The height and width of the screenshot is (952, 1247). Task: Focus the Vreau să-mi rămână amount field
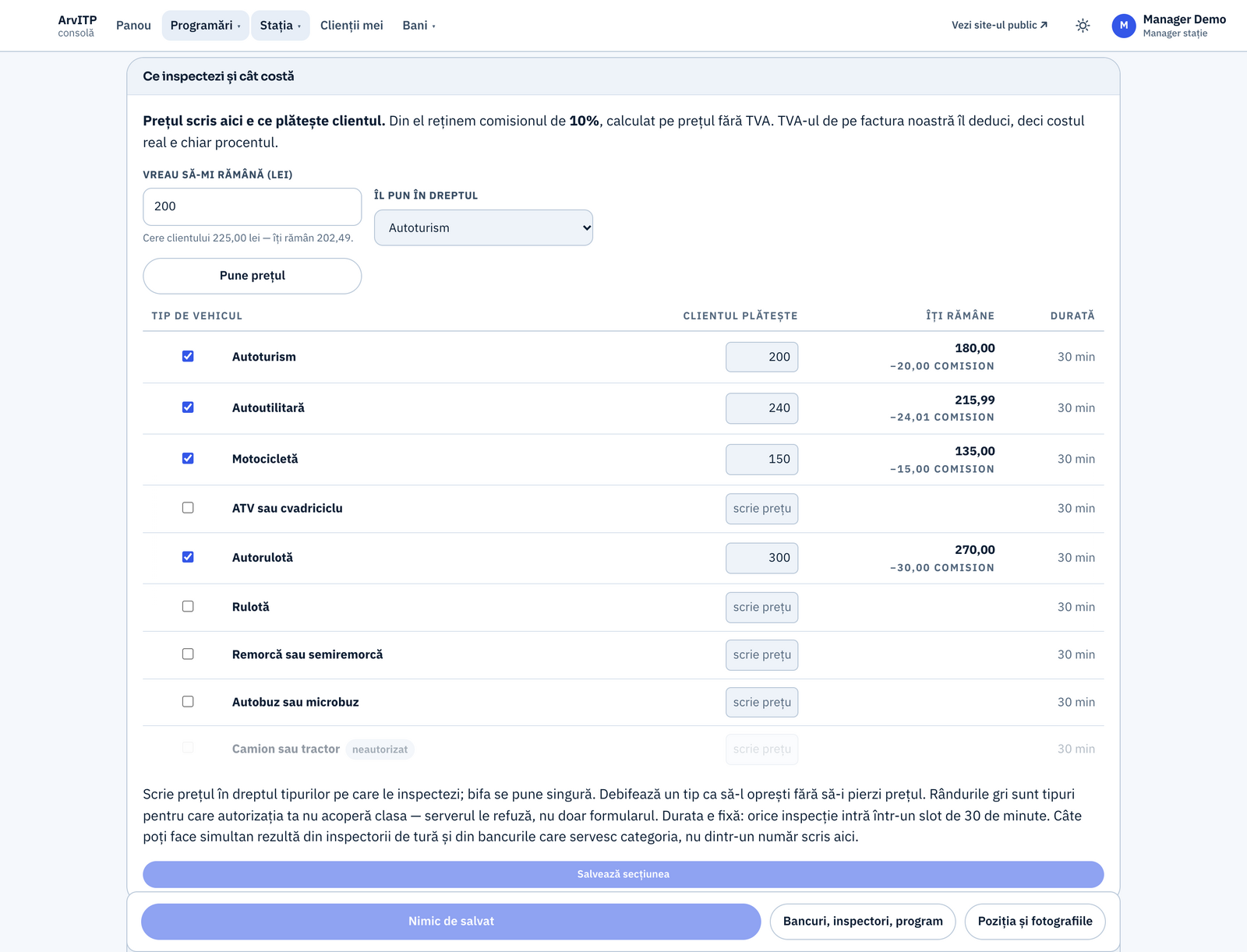point(253,206)
